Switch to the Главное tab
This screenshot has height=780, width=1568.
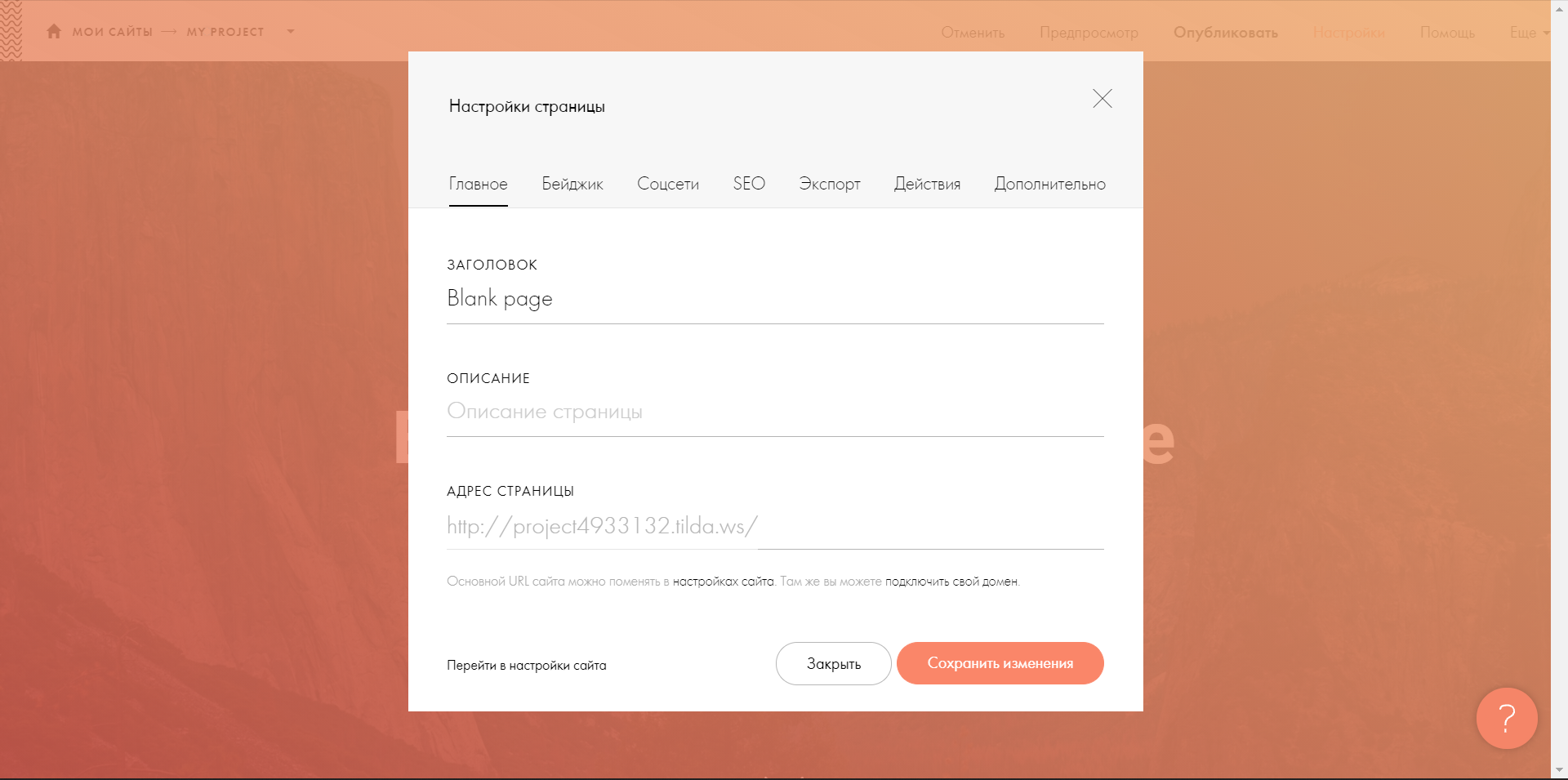coord(478,184)
